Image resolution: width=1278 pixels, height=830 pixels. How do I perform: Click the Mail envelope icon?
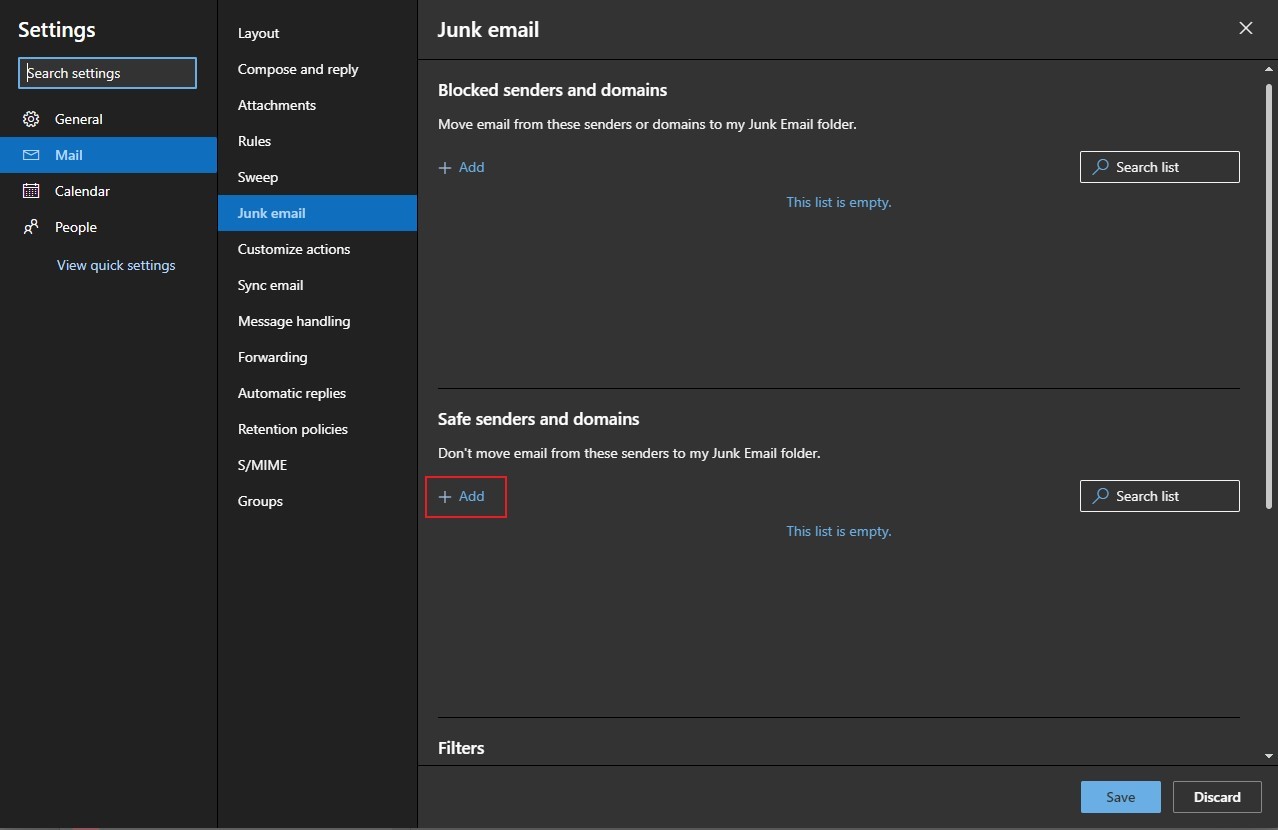pos(31,155)
